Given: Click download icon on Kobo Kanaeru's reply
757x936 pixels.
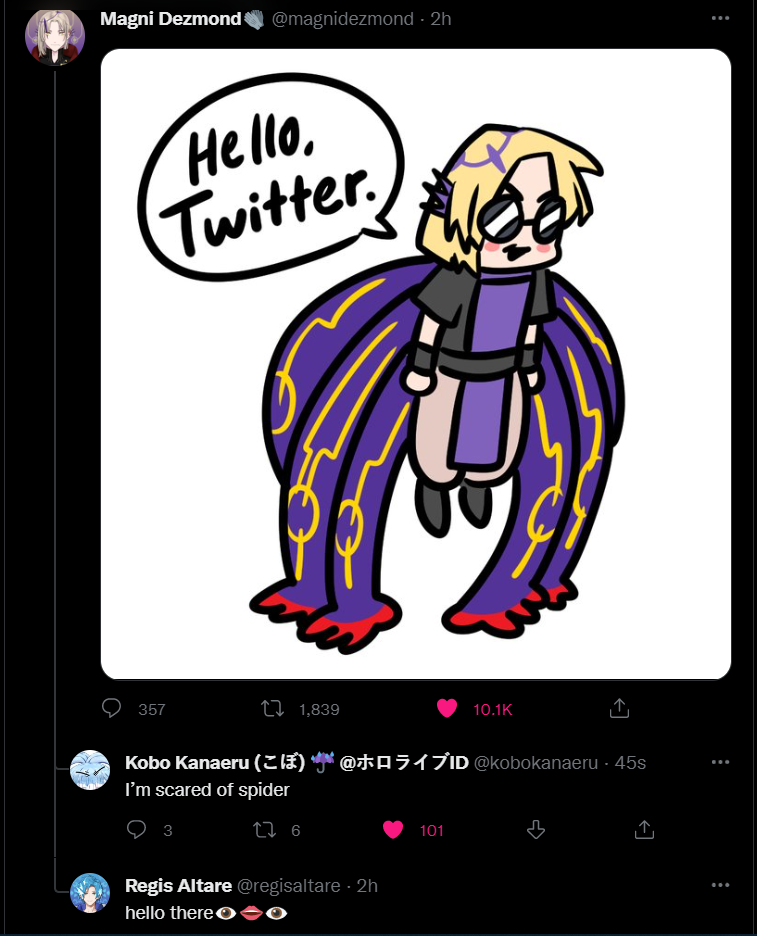Looking at the screenshot, I should [x=536, y=829].
